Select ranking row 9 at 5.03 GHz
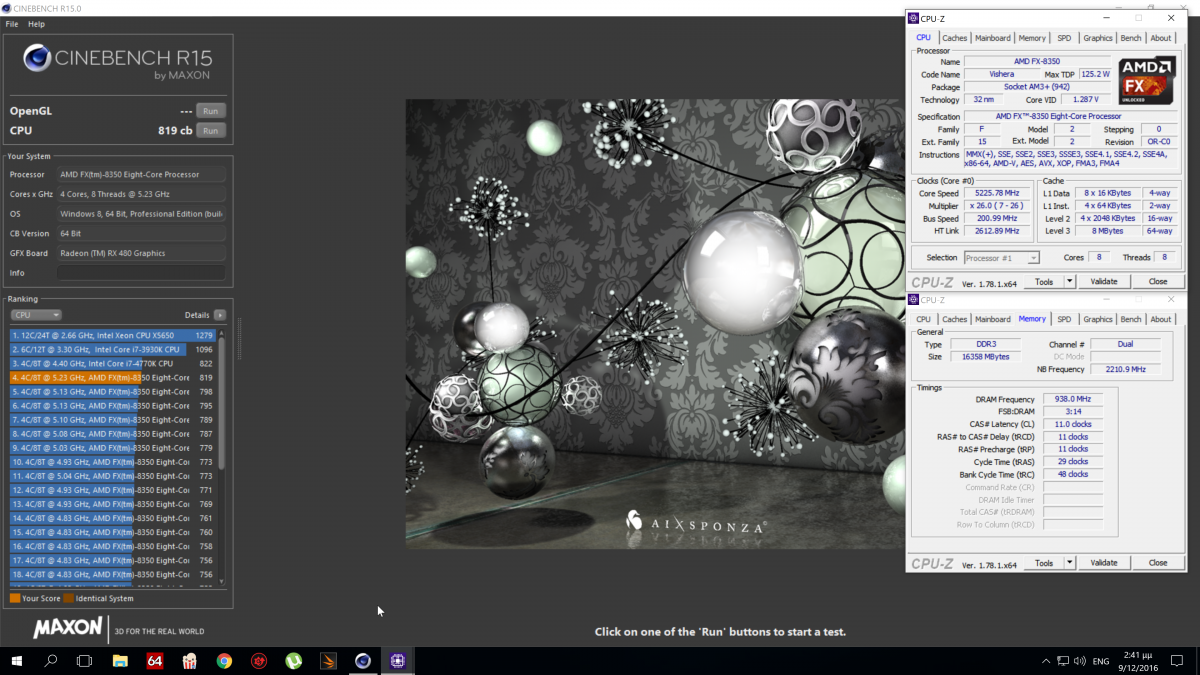1200x675 pixels. pos(113,448)
